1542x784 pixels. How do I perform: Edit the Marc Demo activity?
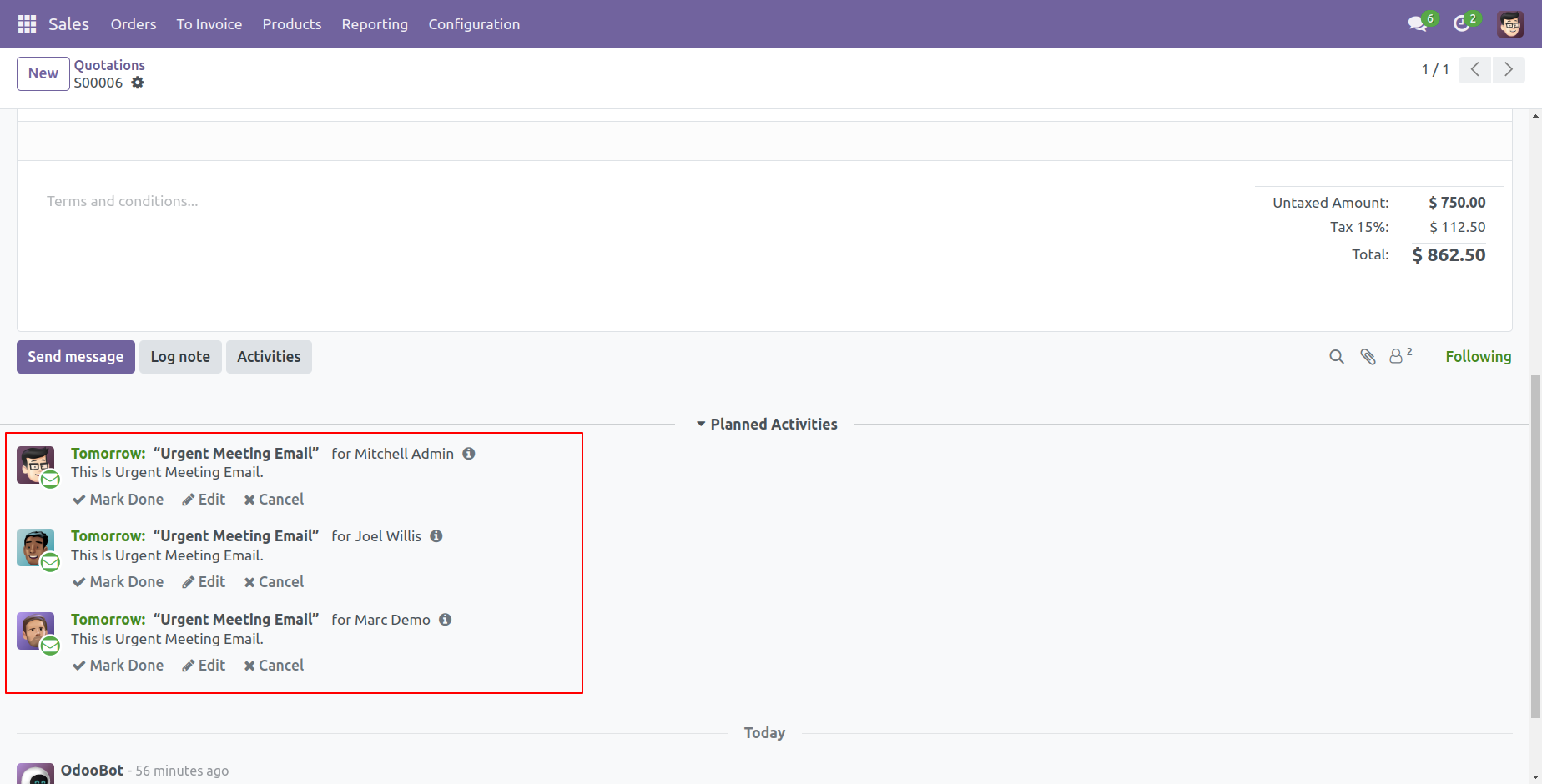(x=204, y=666)
